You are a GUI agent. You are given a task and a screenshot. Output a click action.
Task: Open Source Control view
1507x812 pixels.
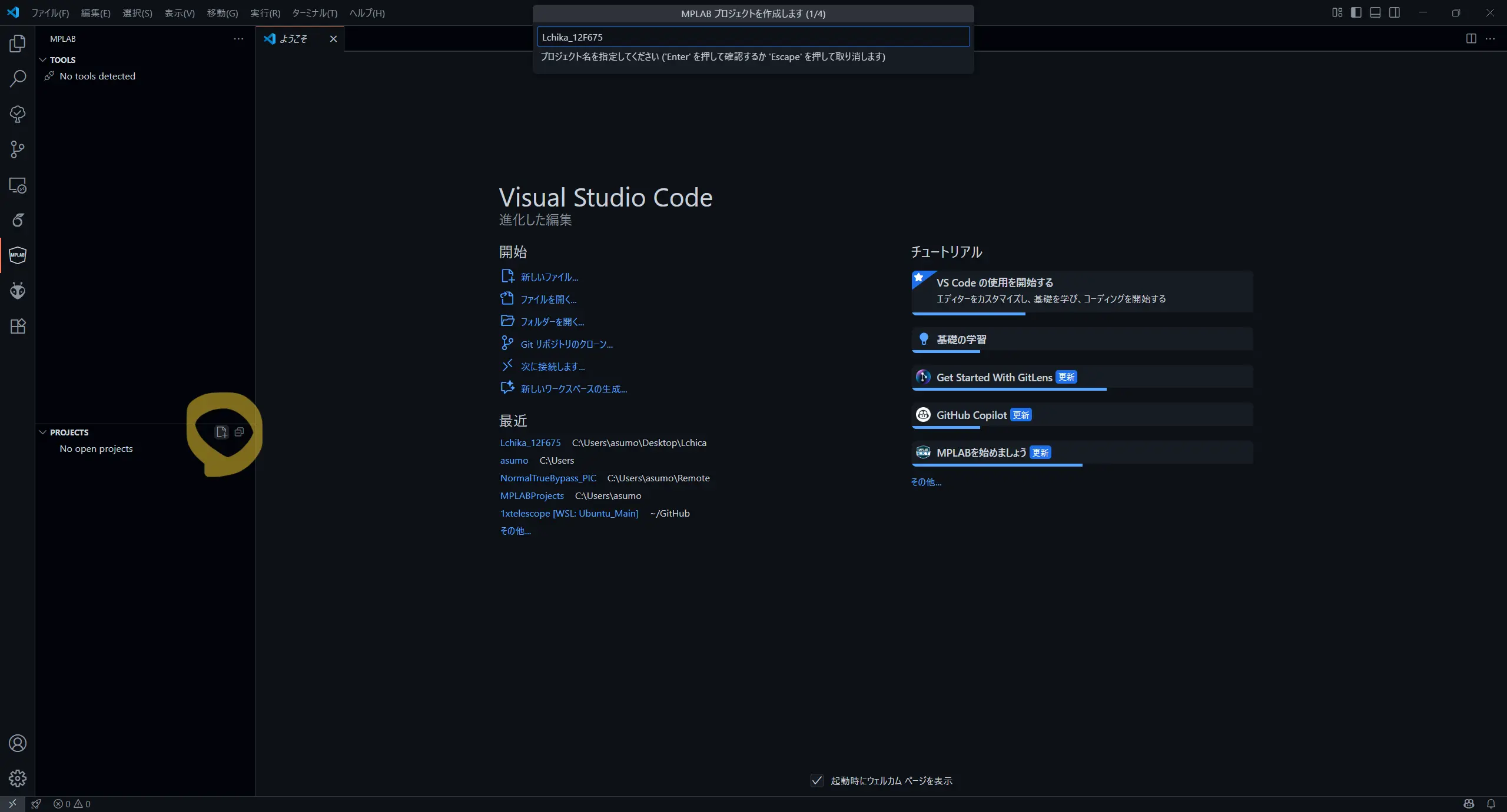pos(18,149)
